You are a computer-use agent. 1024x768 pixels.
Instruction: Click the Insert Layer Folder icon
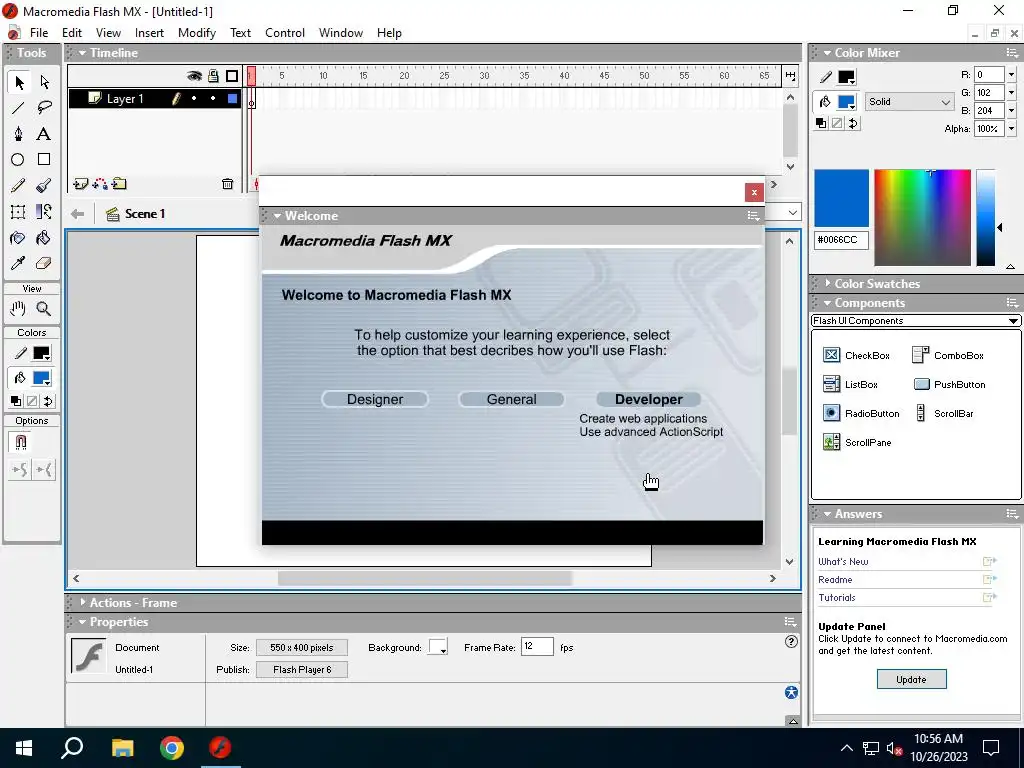click(x=119, y=184)
